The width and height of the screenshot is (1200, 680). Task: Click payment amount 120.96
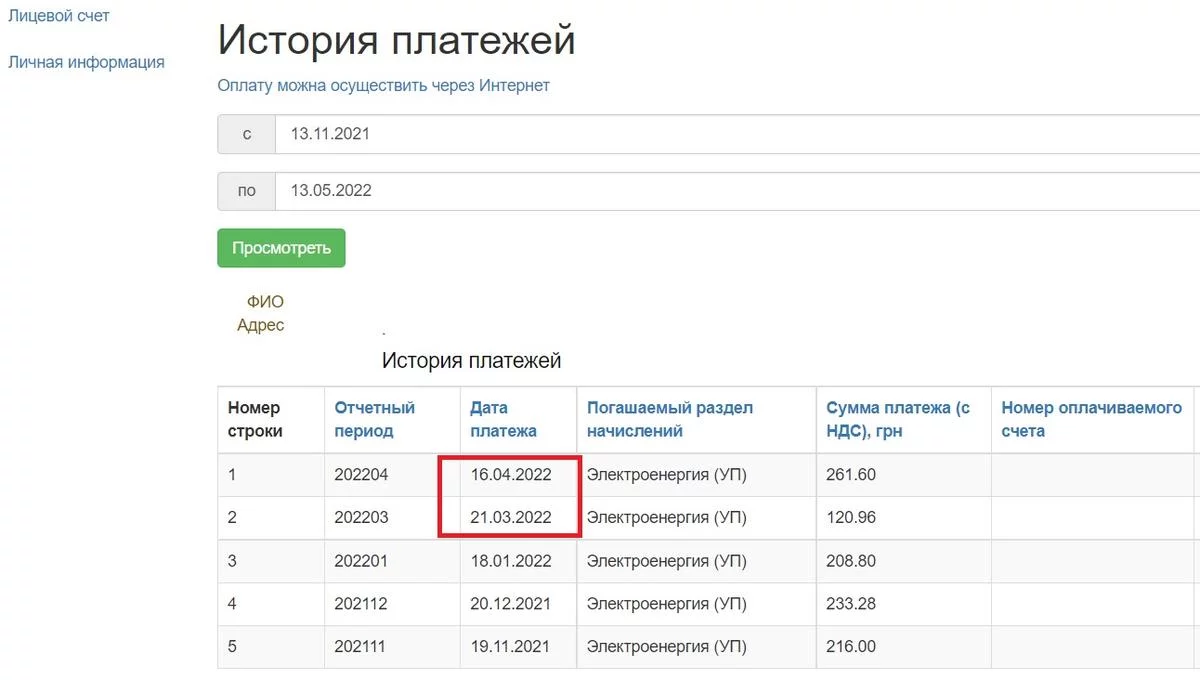[x=851, y=518]
